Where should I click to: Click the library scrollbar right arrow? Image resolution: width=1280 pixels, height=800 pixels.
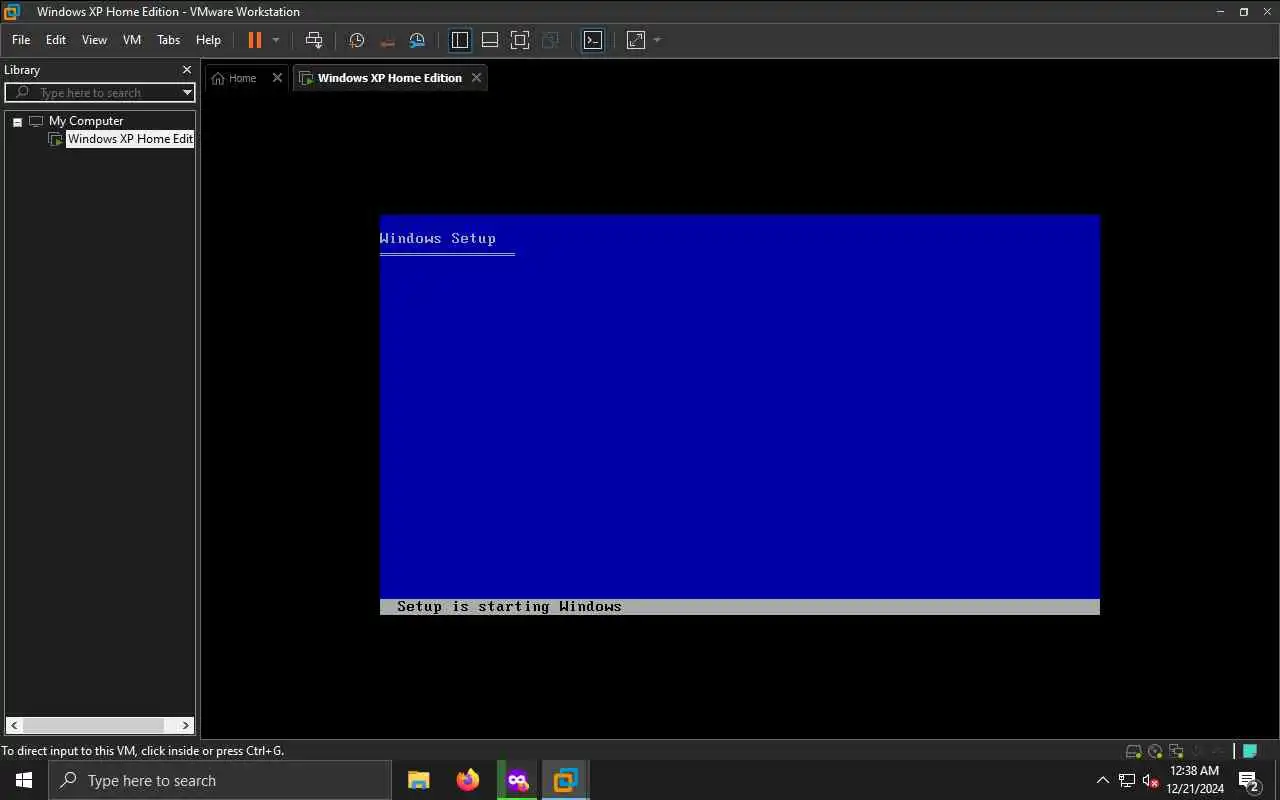pos(186,725)
